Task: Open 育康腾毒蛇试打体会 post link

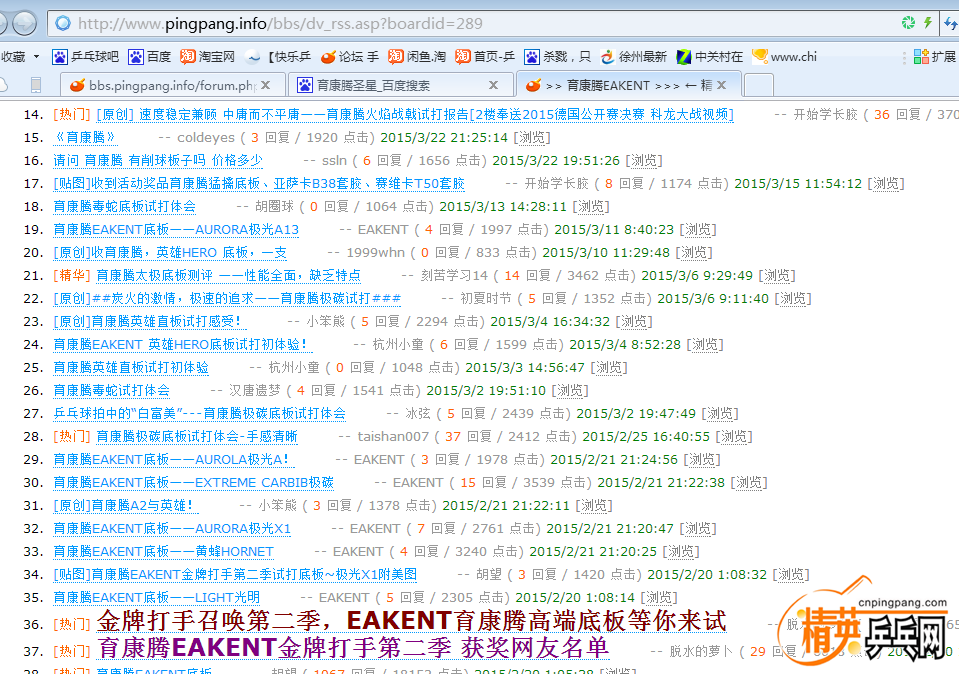Action: coord(111,391)
